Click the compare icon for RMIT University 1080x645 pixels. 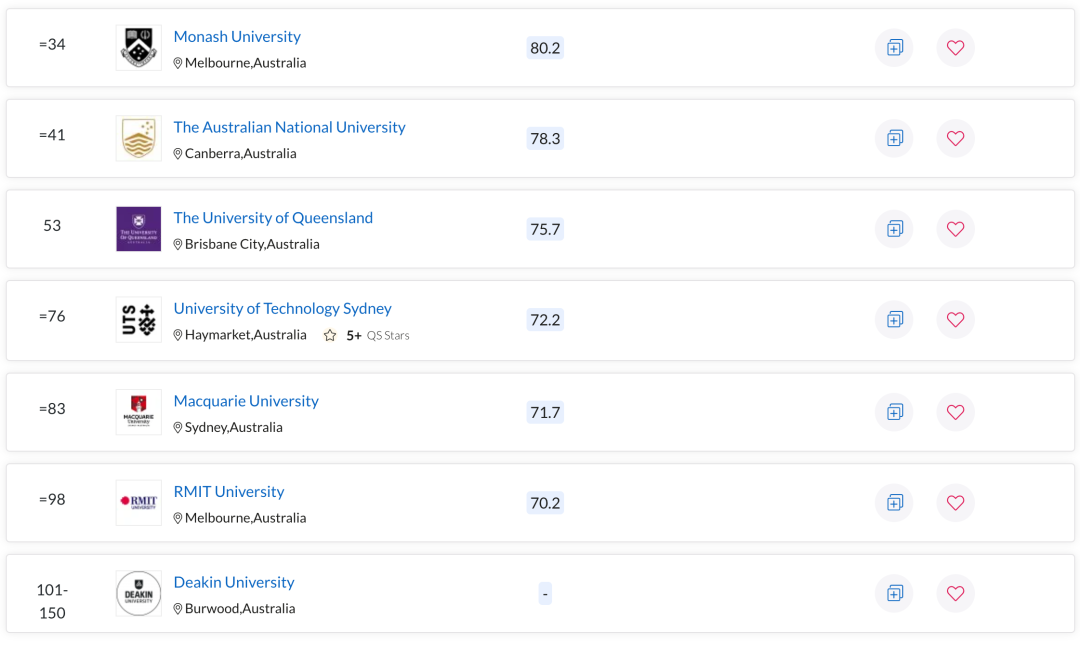(893, 503)
